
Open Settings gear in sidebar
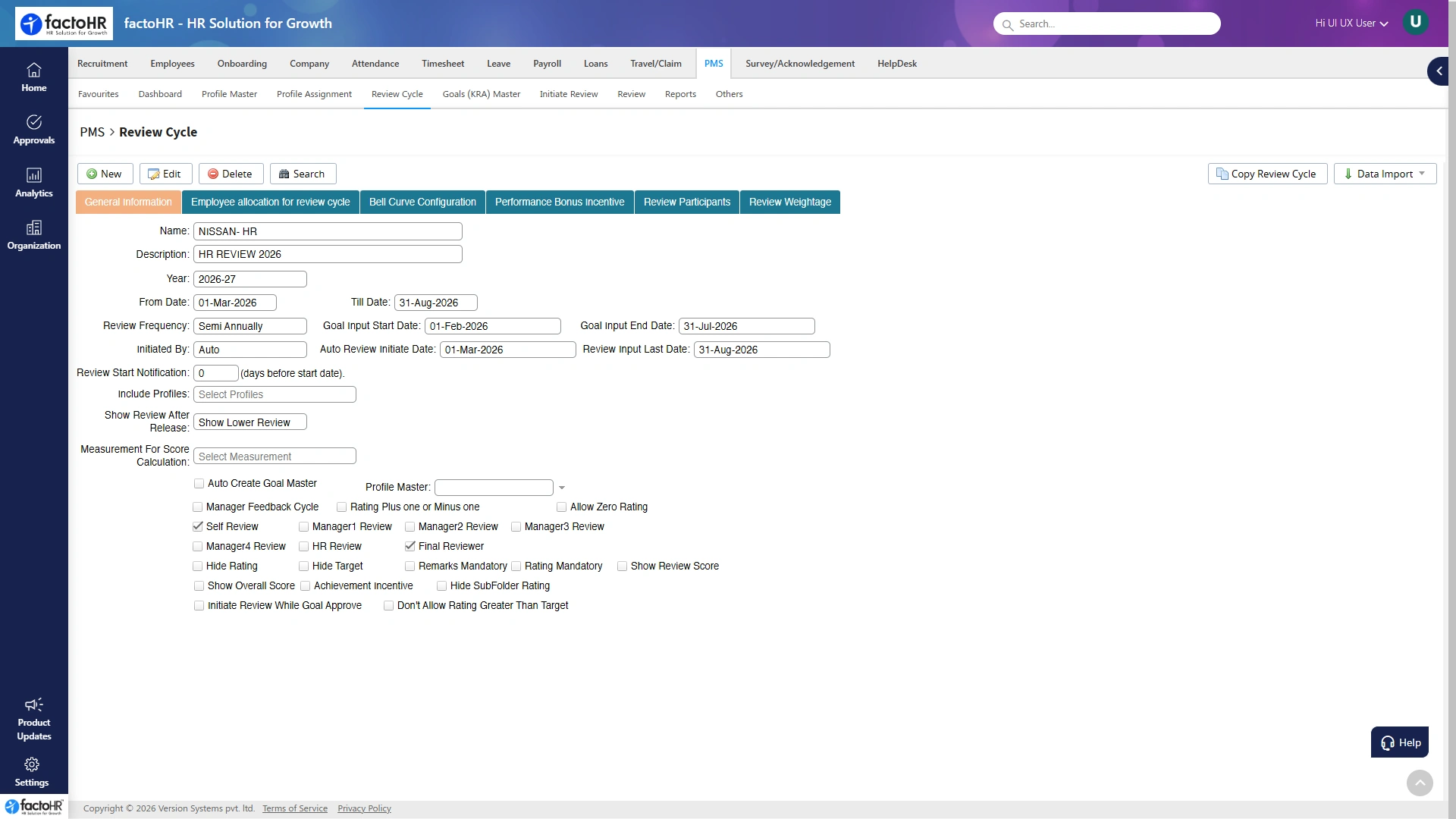pos(32,764)
